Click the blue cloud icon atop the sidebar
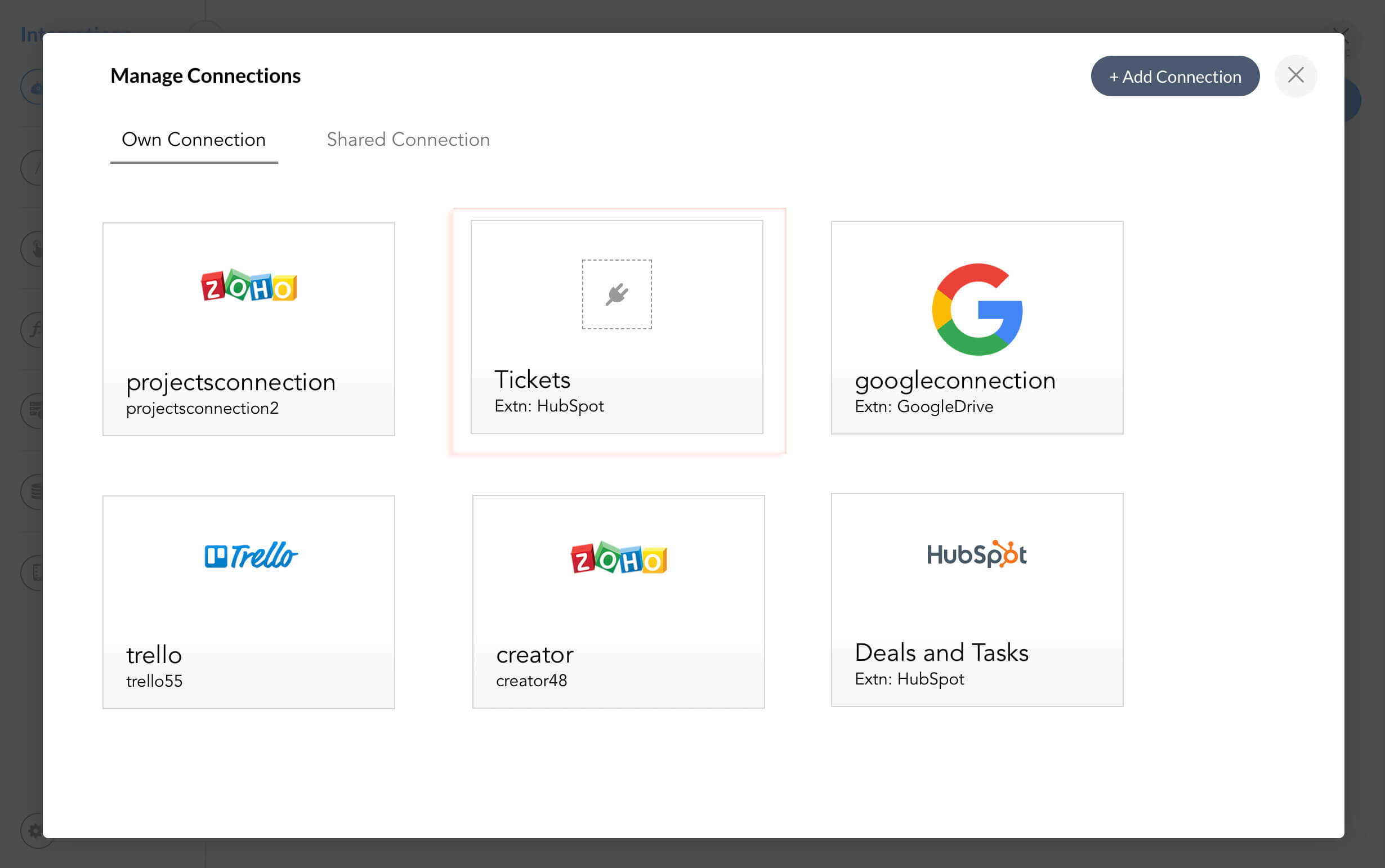Viewport: 1385px width, 868px height. point(34,86)
